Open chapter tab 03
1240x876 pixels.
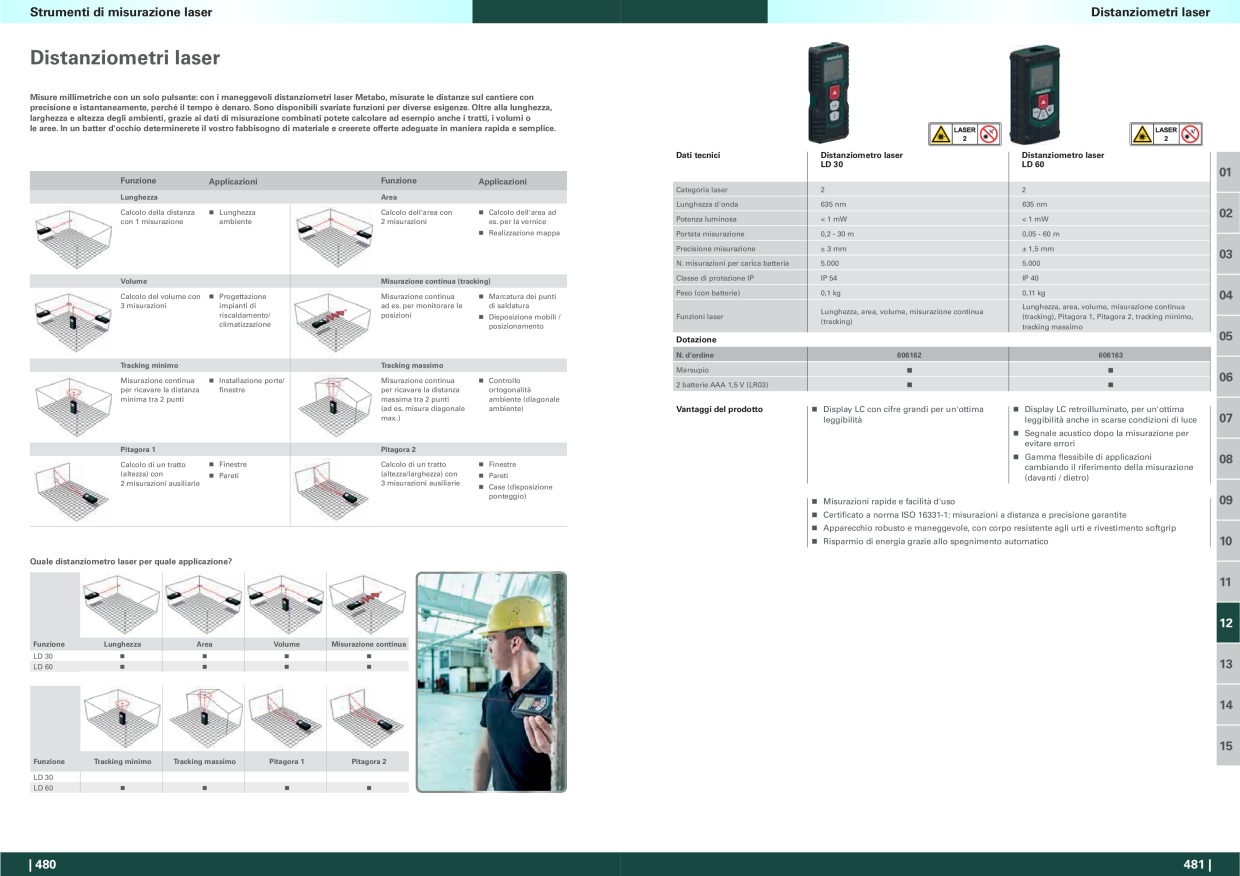tap(1227, 254)
